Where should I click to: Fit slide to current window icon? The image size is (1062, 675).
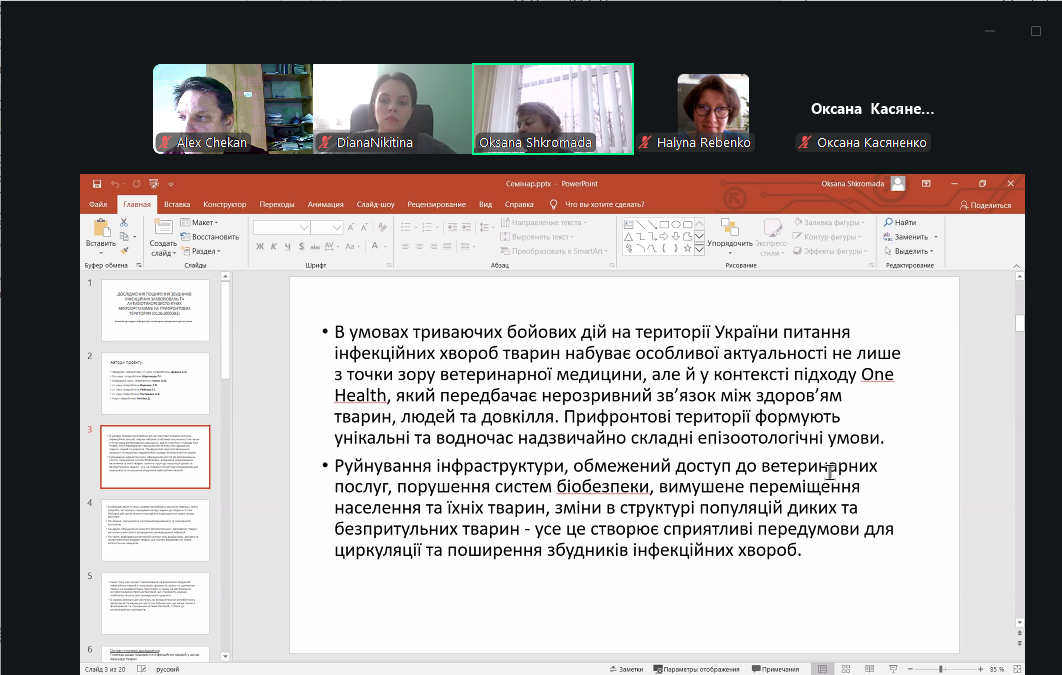[1016, 669]
